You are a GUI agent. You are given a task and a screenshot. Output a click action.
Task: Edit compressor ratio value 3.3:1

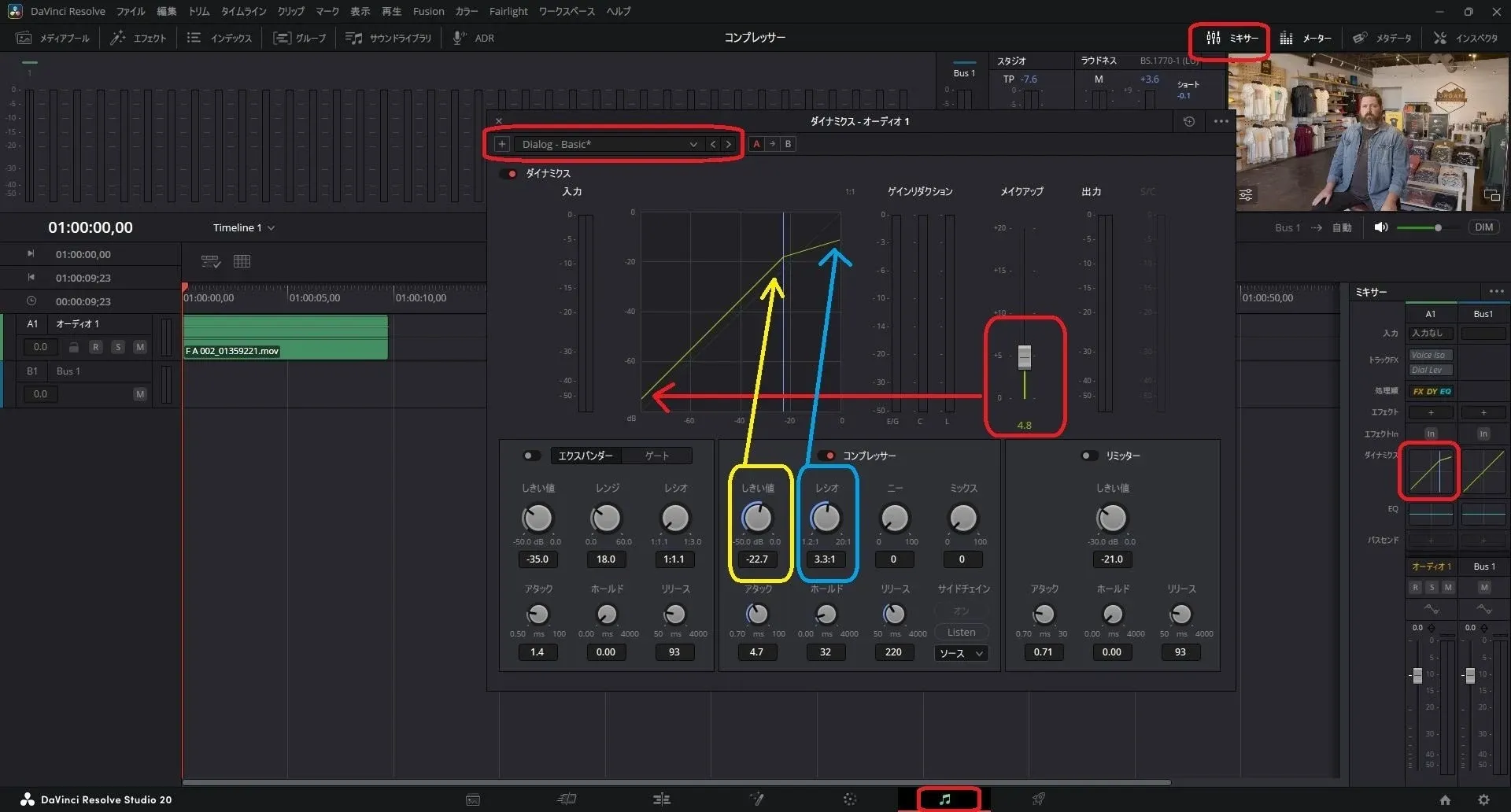click(x=825, y=559)
